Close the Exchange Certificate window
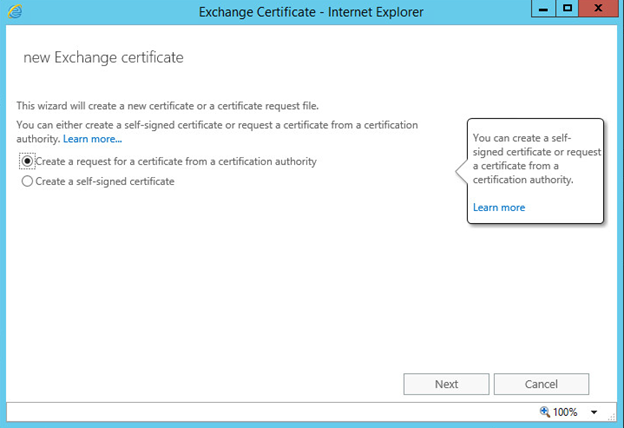624x428 pixels. pyautogui.click(x=598, y=8)
